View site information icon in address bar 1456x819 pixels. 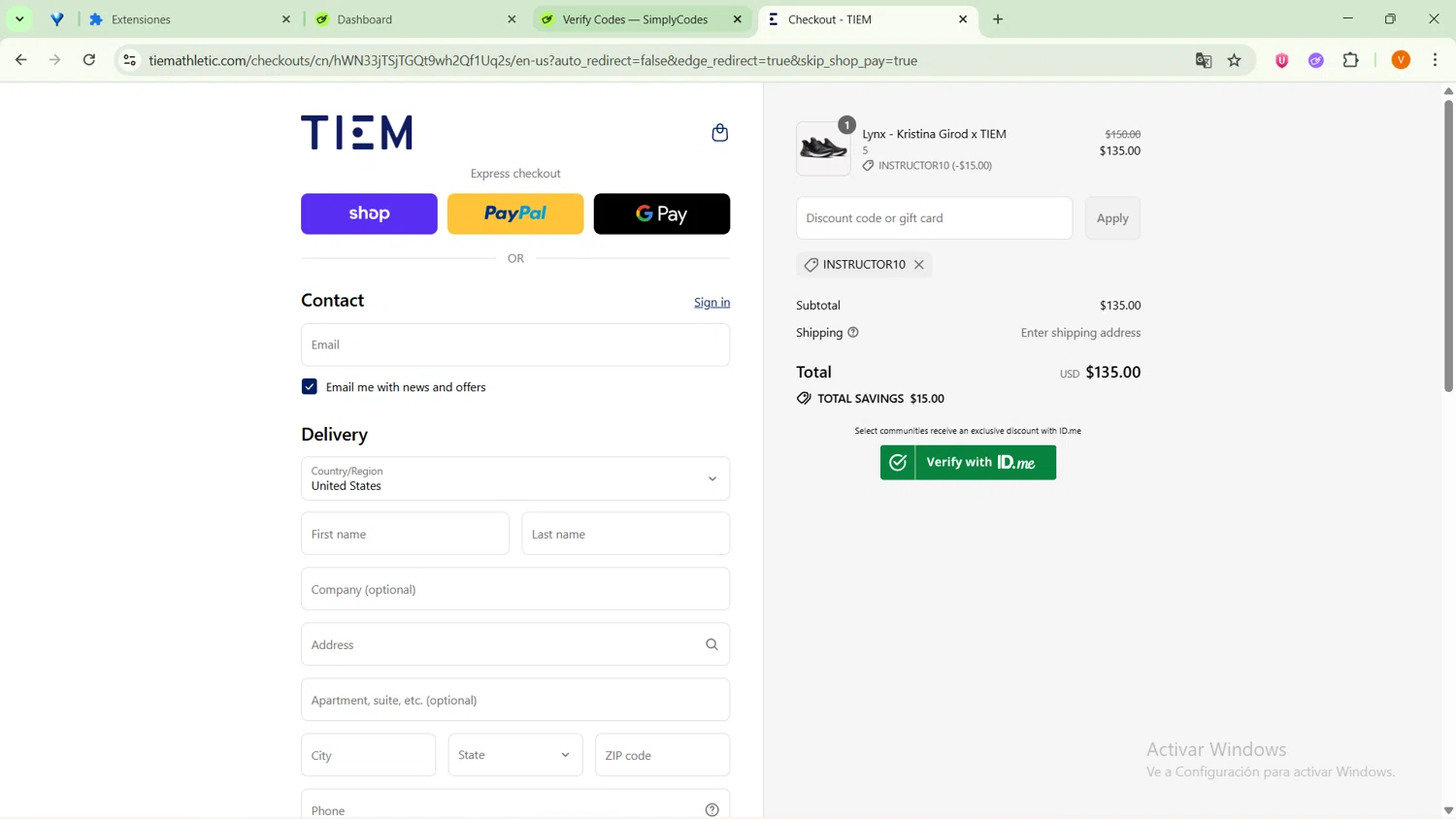click(129, 60)
